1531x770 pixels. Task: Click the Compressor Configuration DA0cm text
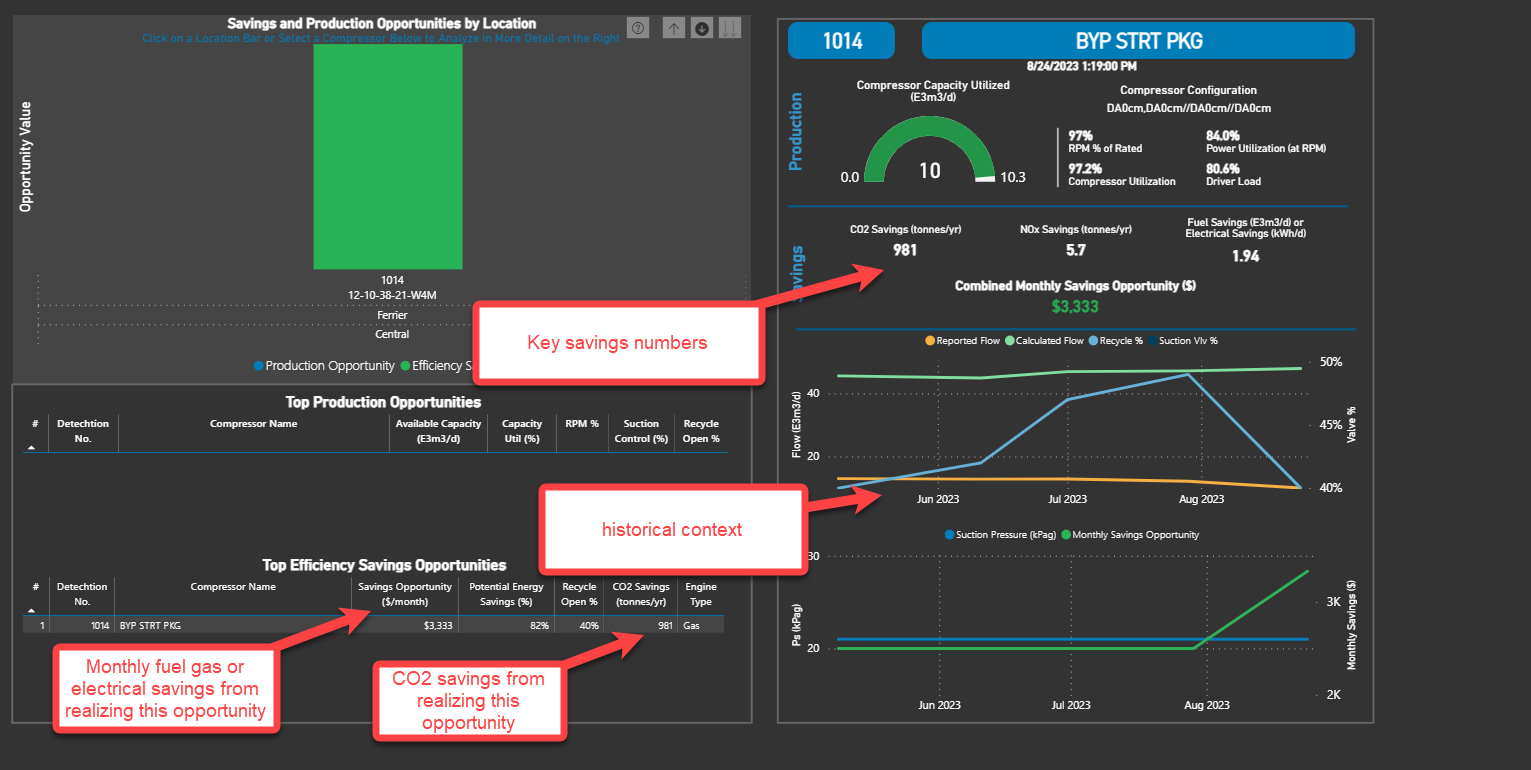(1188, 108)
